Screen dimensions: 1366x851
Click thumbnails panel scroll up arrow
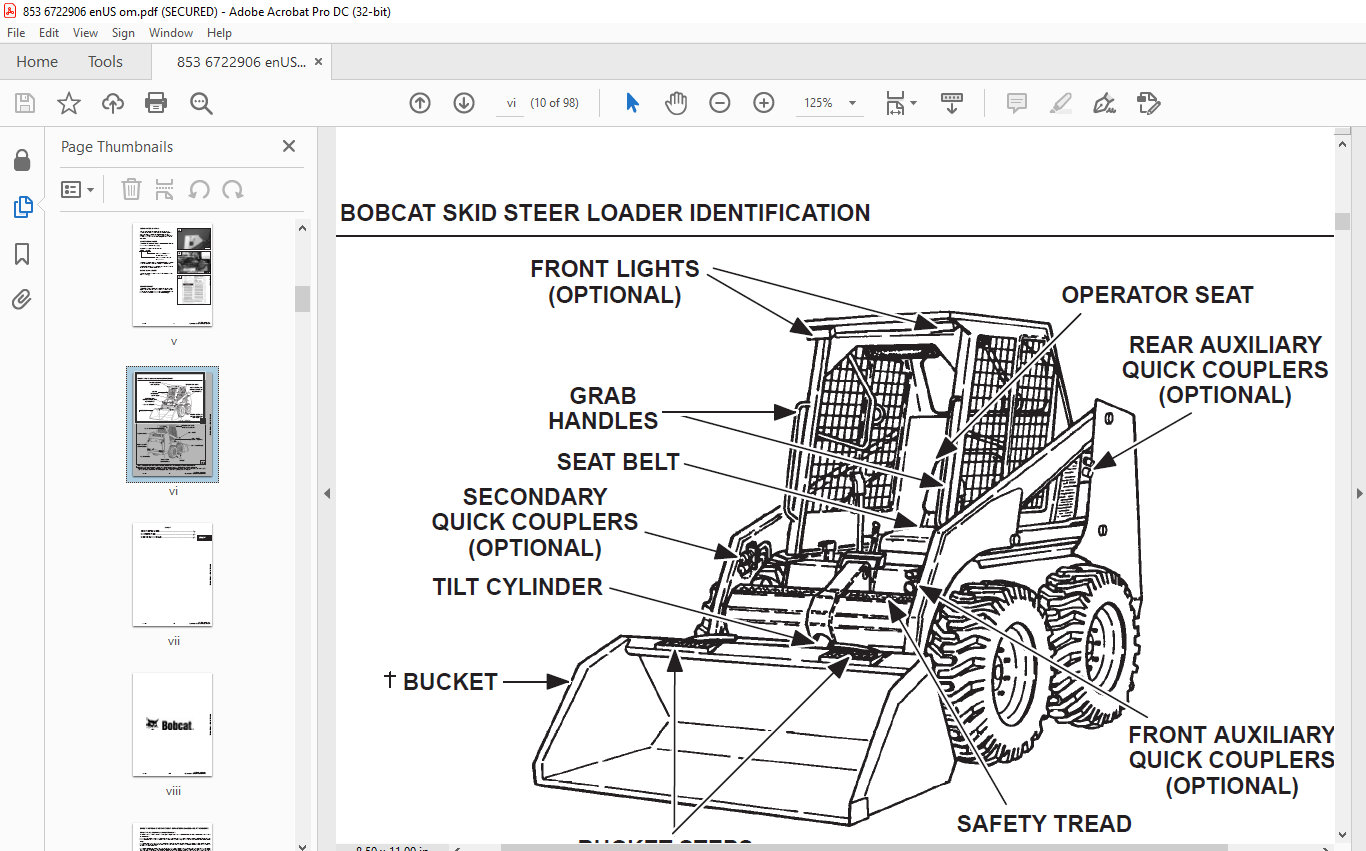tap(302, 227)
